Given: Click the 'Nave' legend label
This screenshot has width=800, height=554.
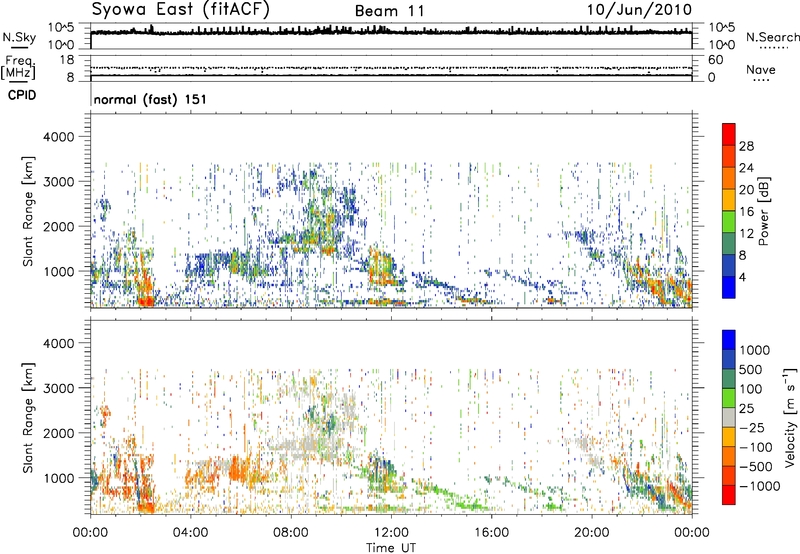Looking at the screenshot, I should tap(761, 69).
